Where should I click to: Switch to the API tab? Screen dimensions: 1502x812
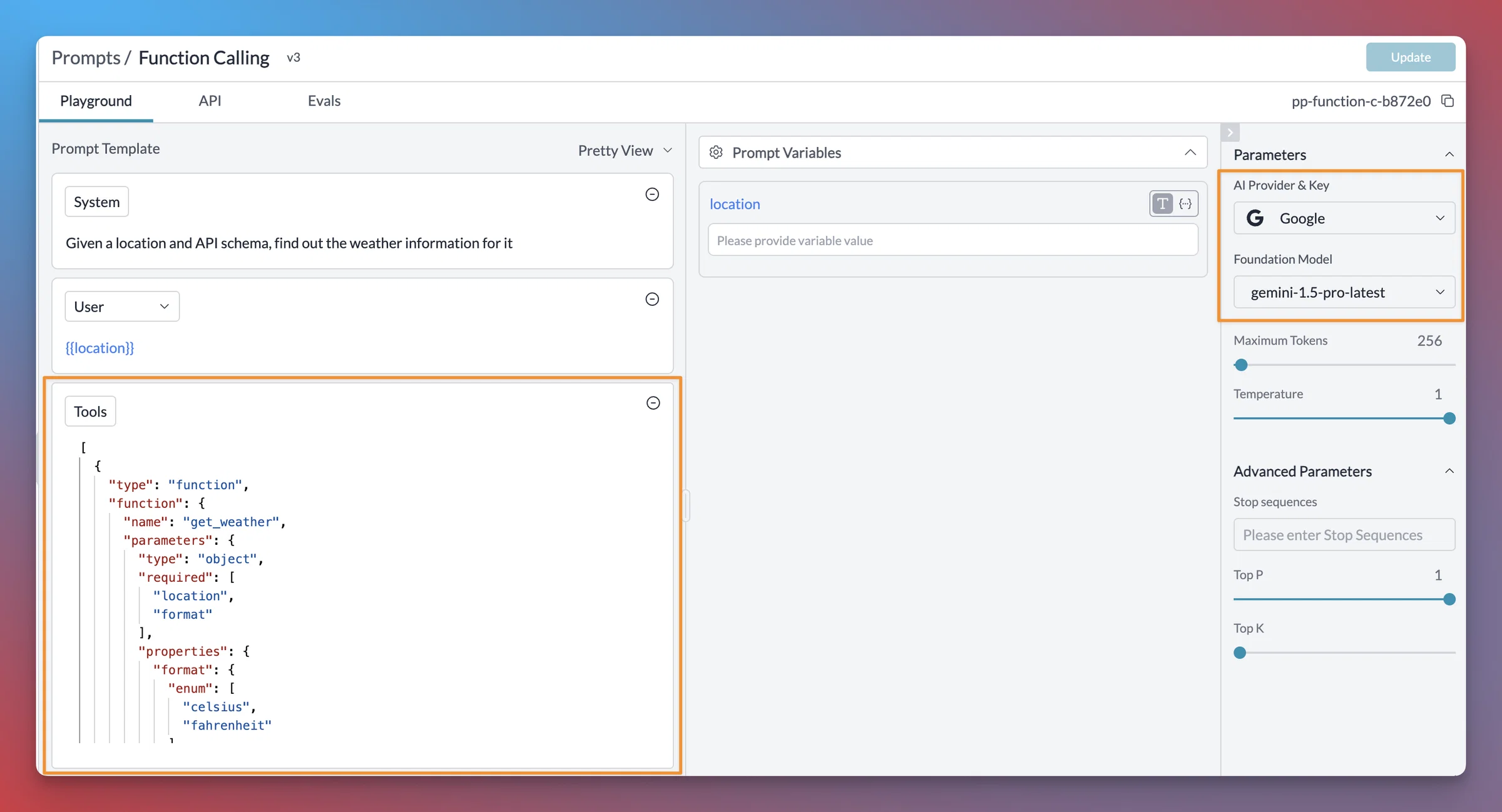[210, 101]
